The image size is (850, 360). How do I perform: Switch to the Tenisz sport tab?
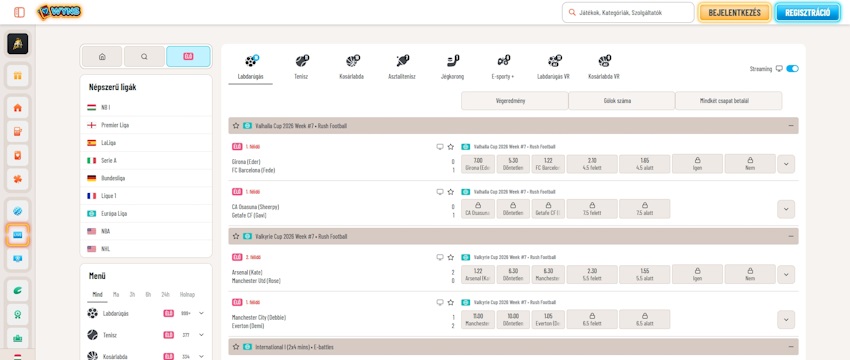pyautogui.click(x=301, y=67)
